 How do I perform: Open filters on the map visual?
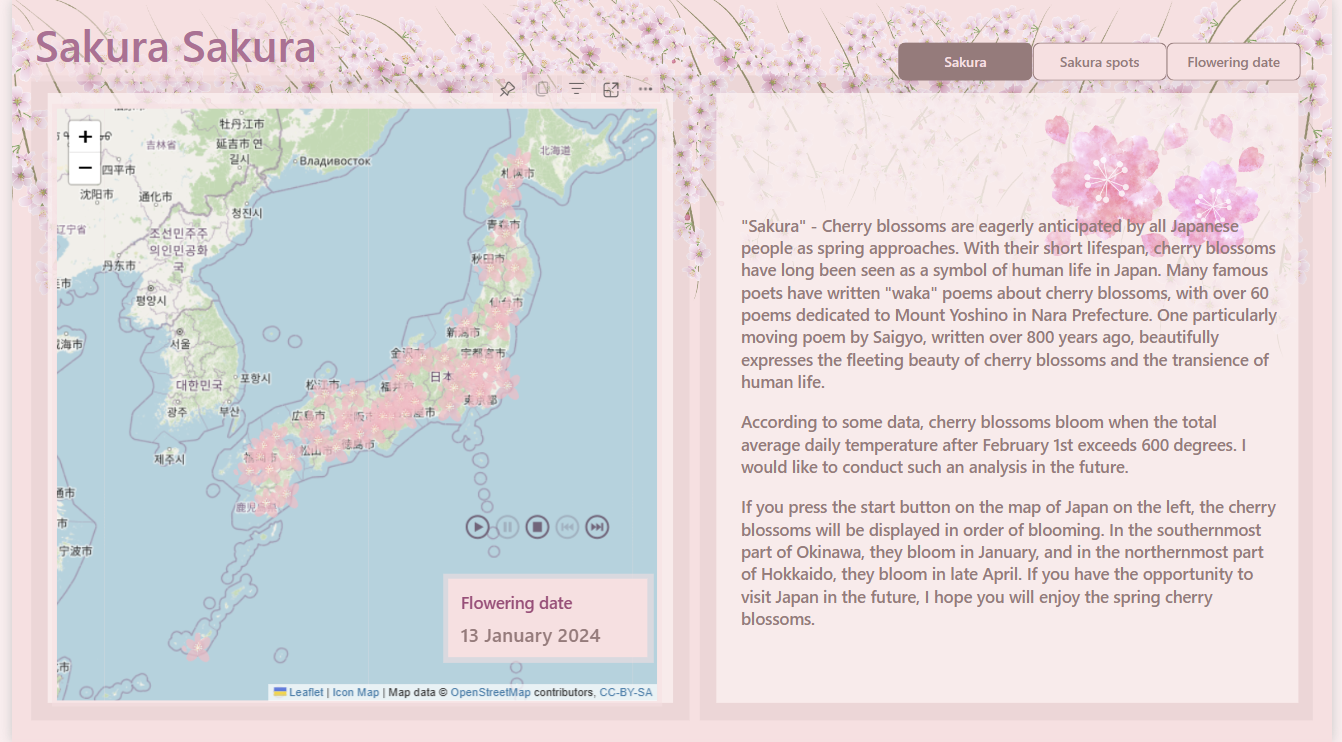(x=577, y=89)
